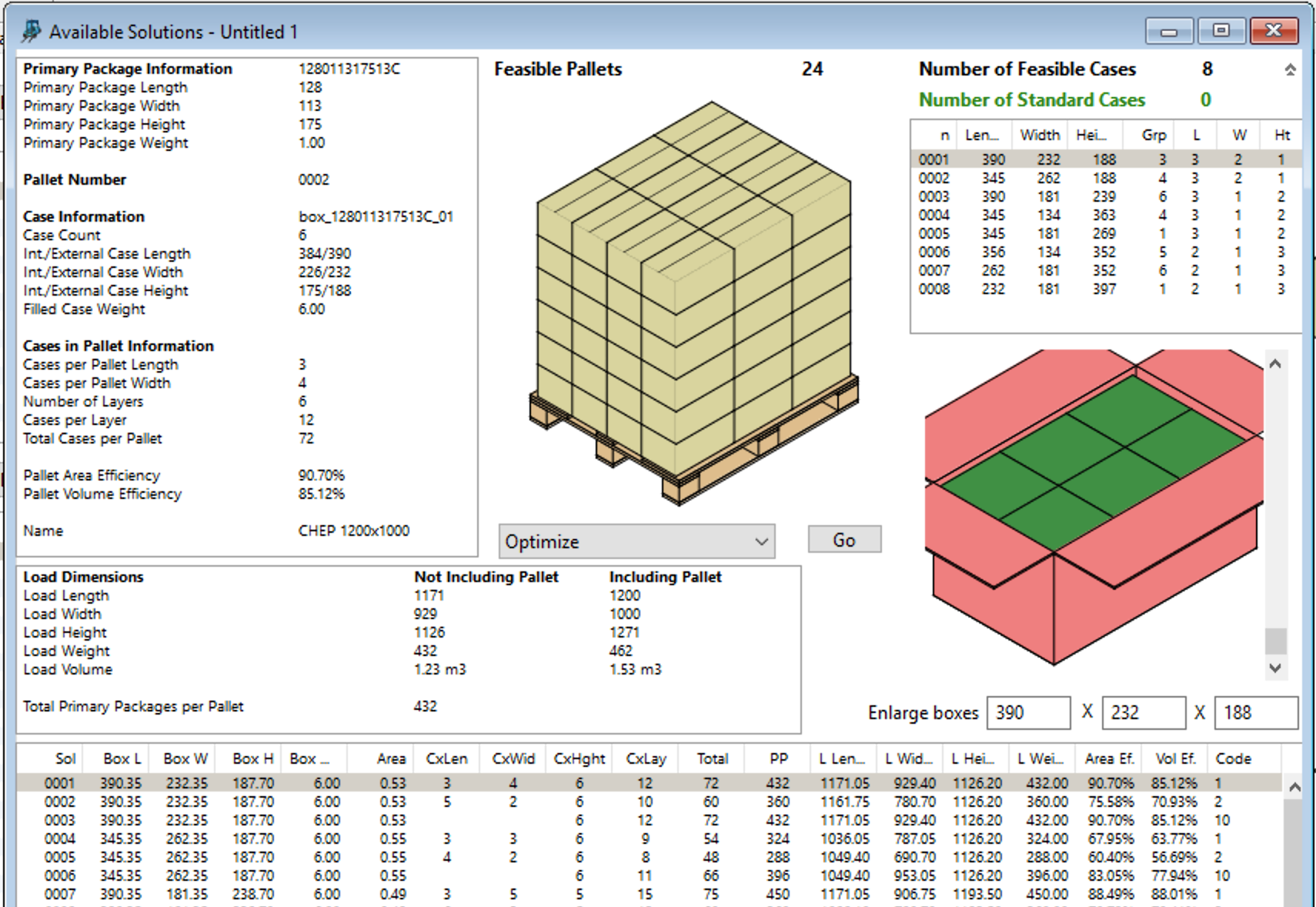Click the Load Volume value 1.53 m3
1316x907 pixels.
click(635, 669)
